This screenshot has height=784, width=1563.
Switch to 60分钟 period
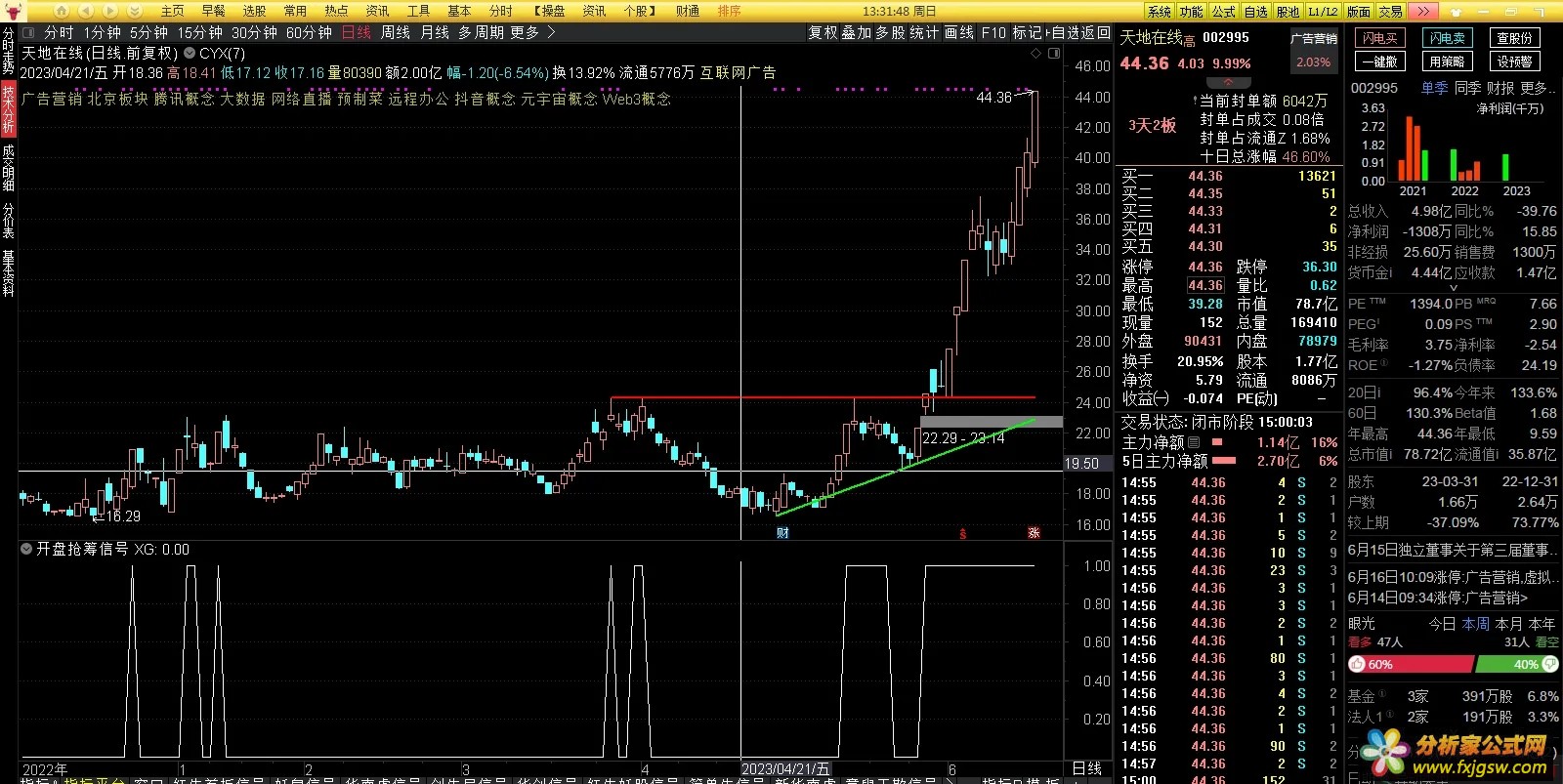click(x=309, y=32)
